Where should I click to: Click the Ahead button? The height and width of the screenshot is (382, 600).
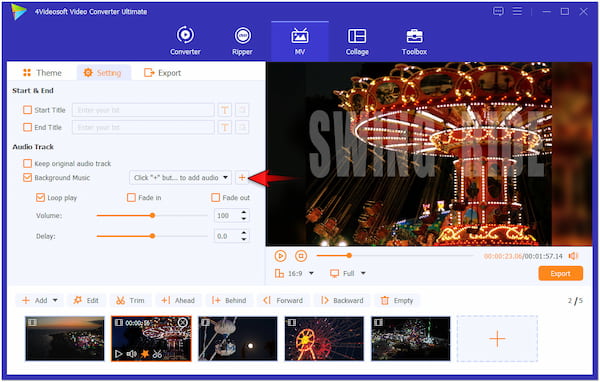[x=178, y=300]
